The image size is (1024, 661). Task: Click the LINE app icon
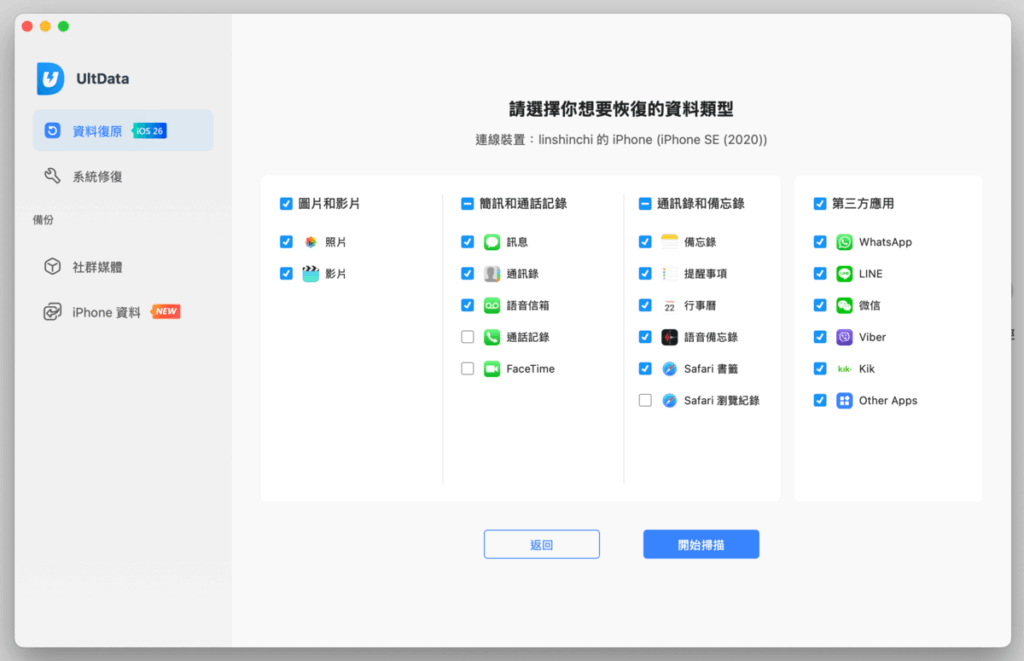tap(845, 273)
